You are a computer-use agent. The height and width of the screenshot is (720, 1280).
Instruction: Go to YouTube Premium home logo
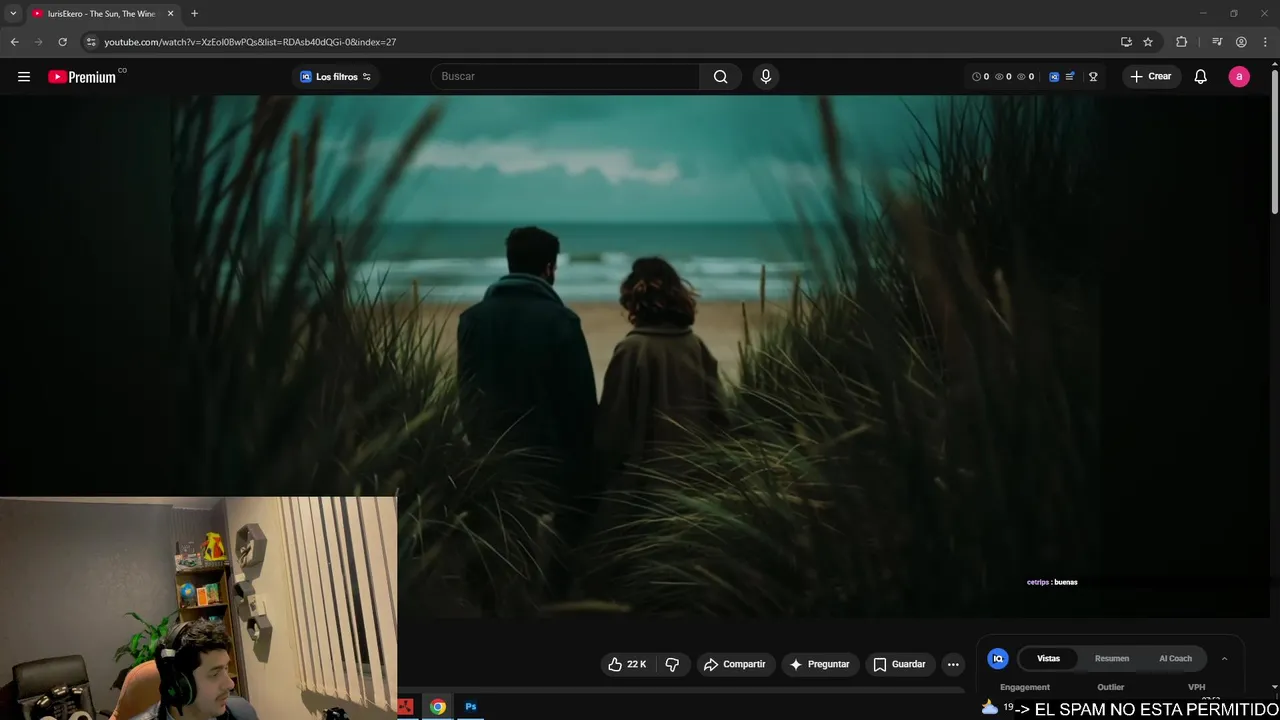pyautogui.click(x=82, y=77)
